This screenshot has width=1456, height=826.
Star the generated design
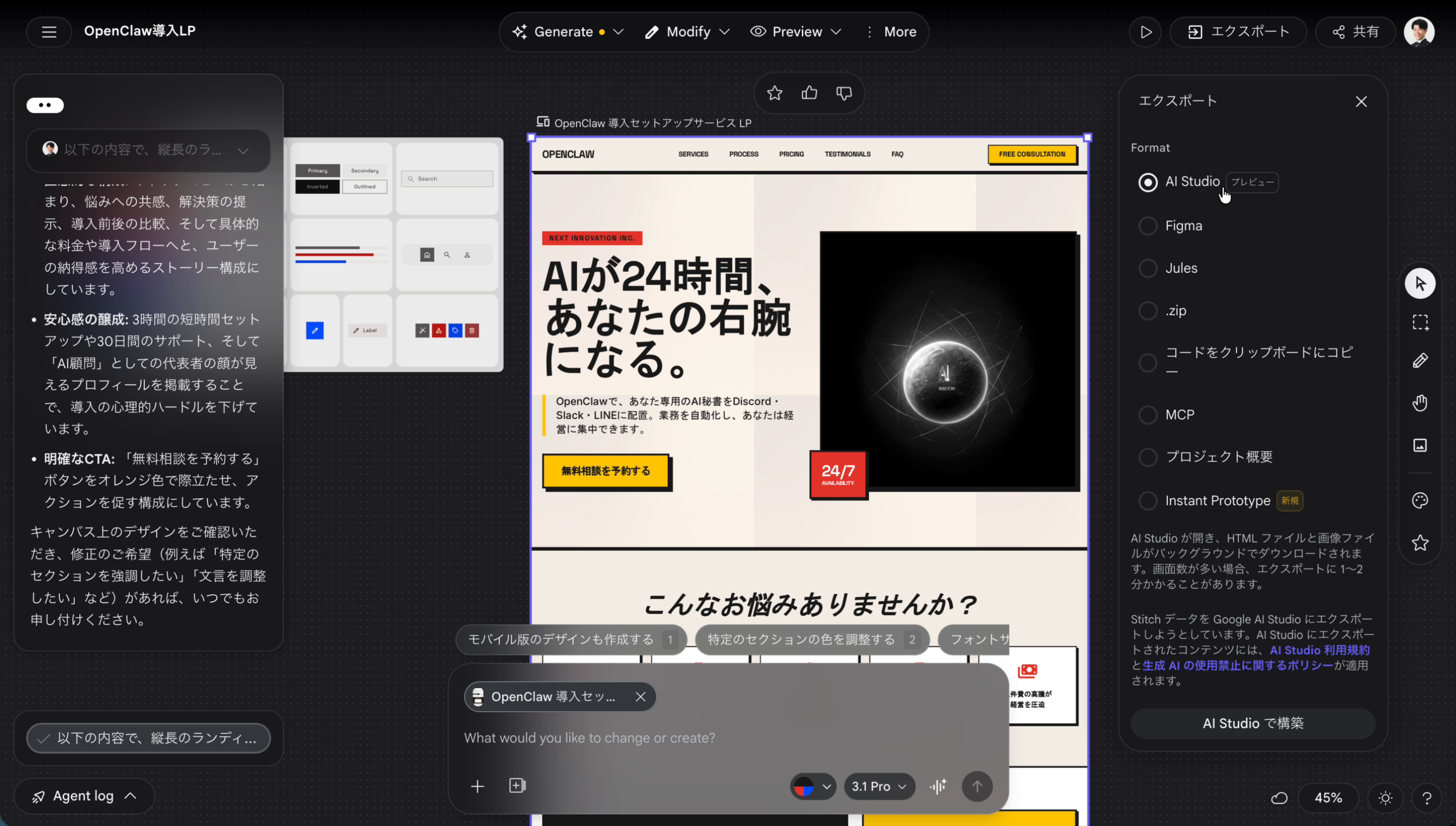coord(775,93)
